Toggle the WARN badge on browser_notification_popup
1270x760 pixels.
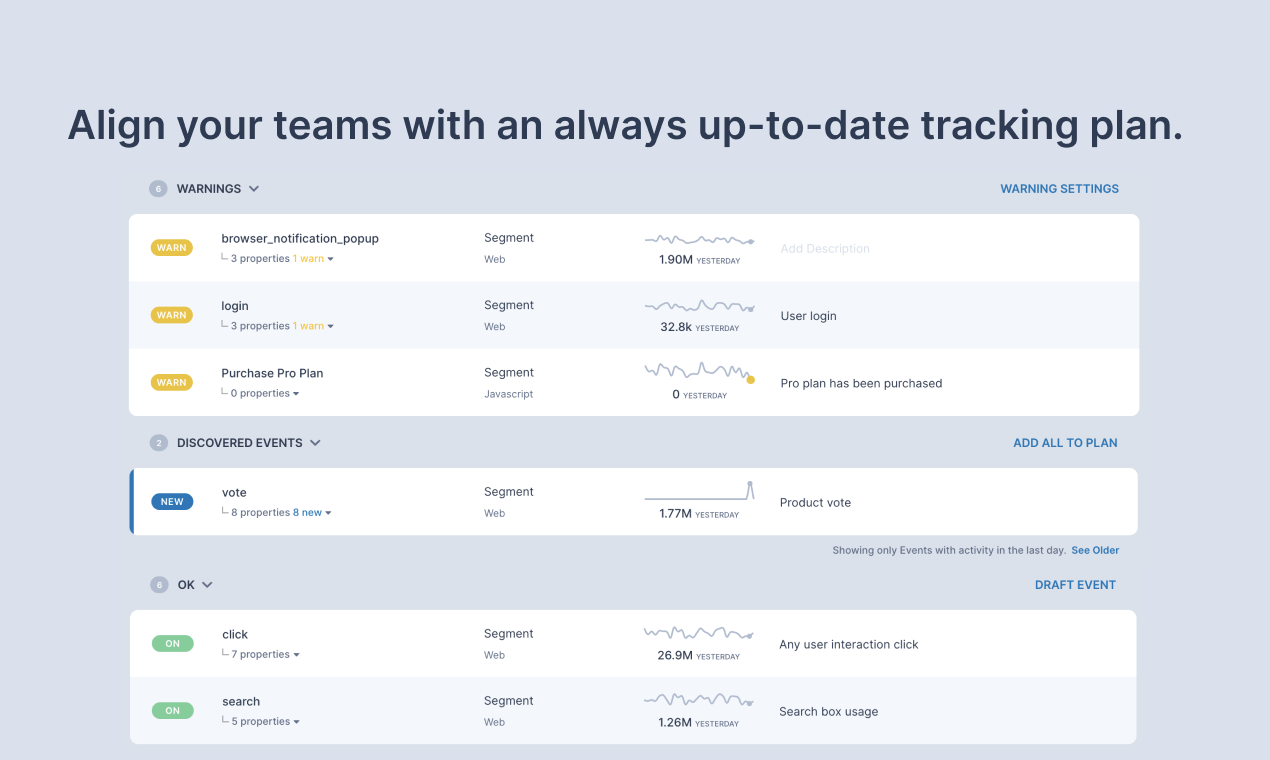(171, 247)
